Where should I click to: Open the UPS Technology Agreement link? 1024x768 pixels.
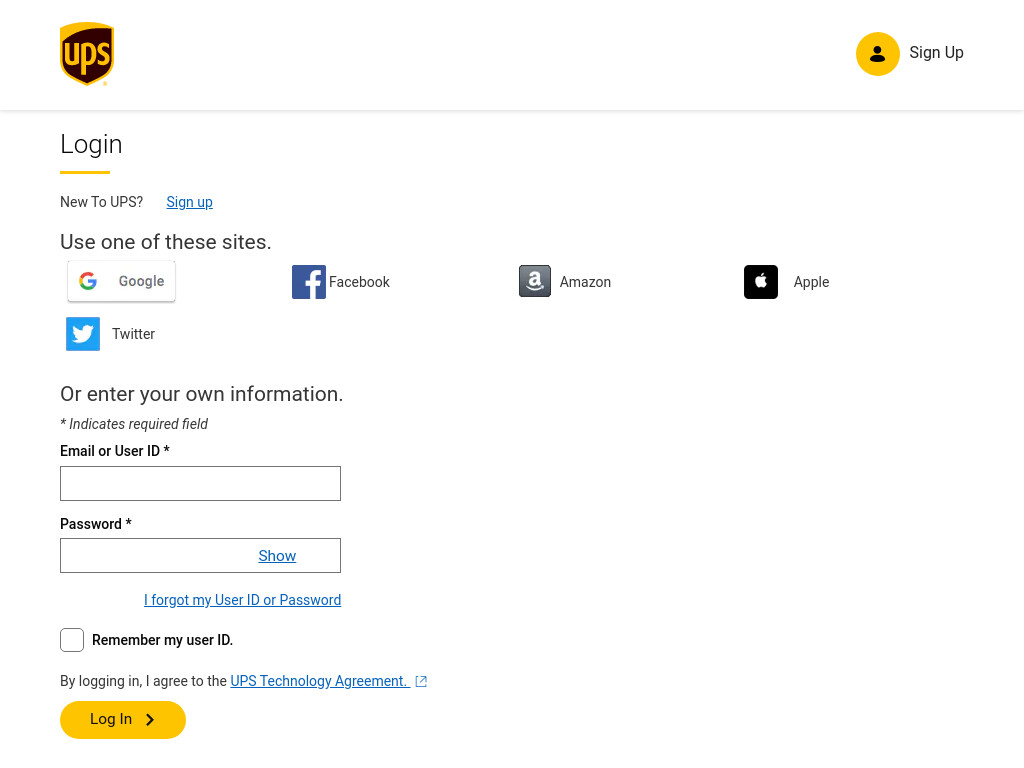(x=320, y=680)
